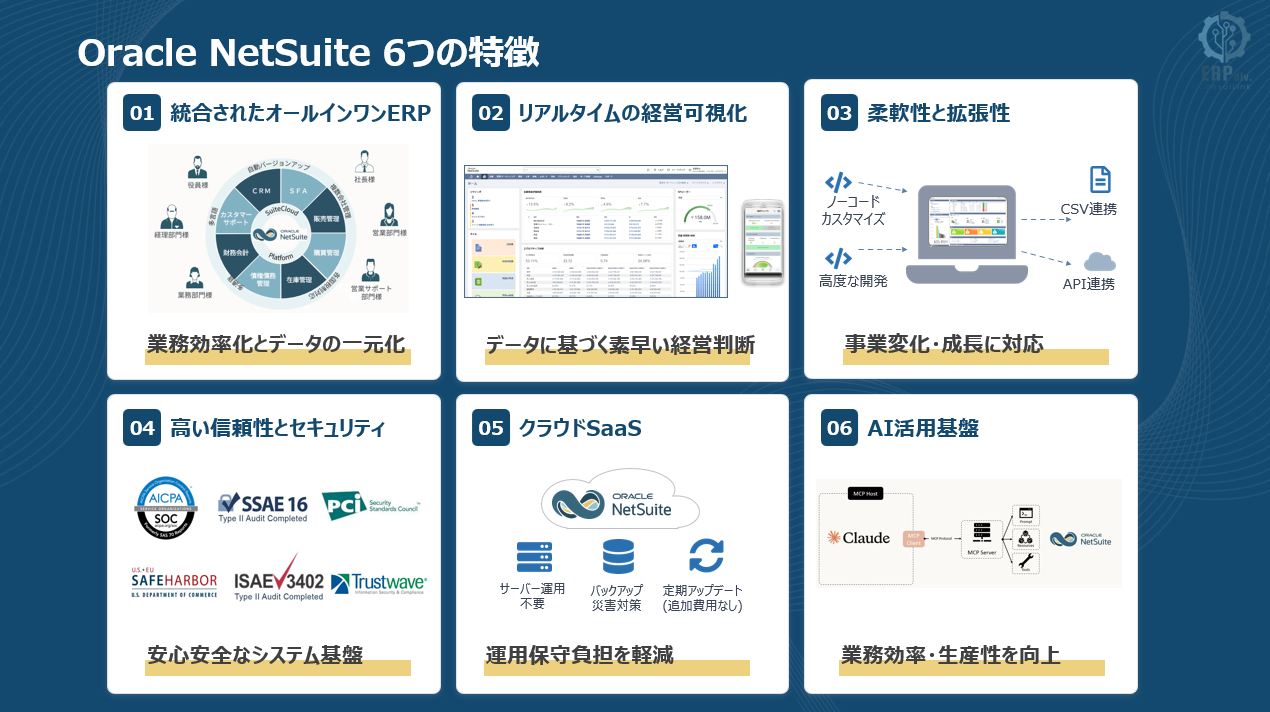Click the periodic update refresh icon
Image resolution: width=1270 pixels, height=712 pixels.
706,556
